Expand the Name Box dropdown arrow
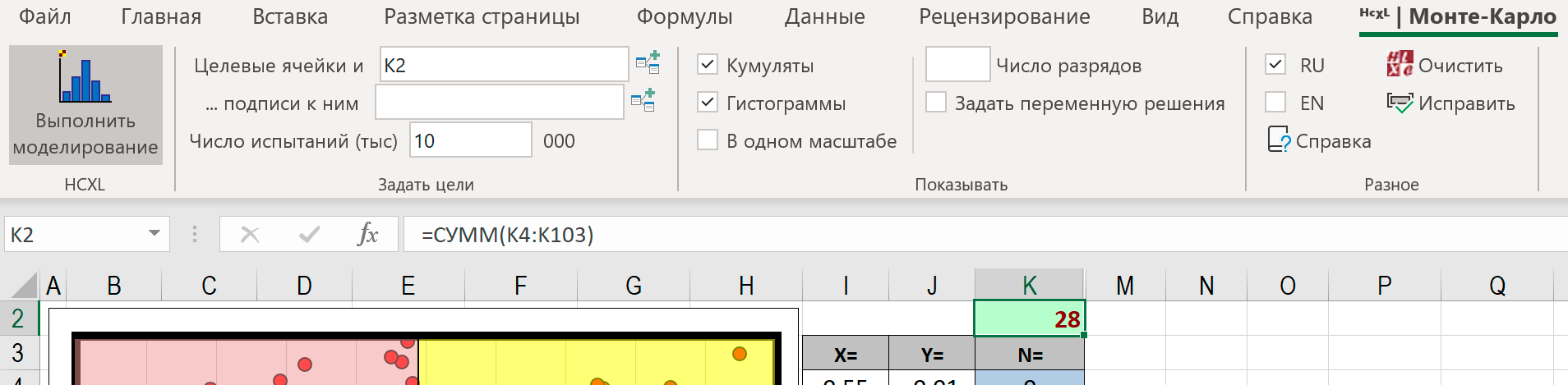 [x=154, y=234]
